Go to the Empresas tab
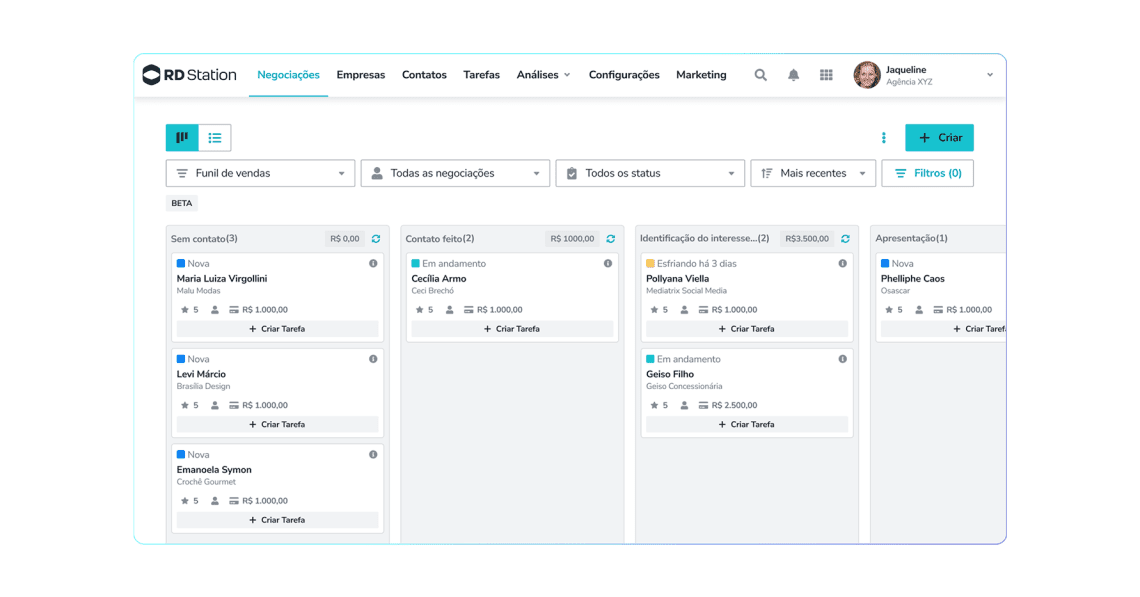The height and width of the screenshot is (597, 1140). [360, 75]
